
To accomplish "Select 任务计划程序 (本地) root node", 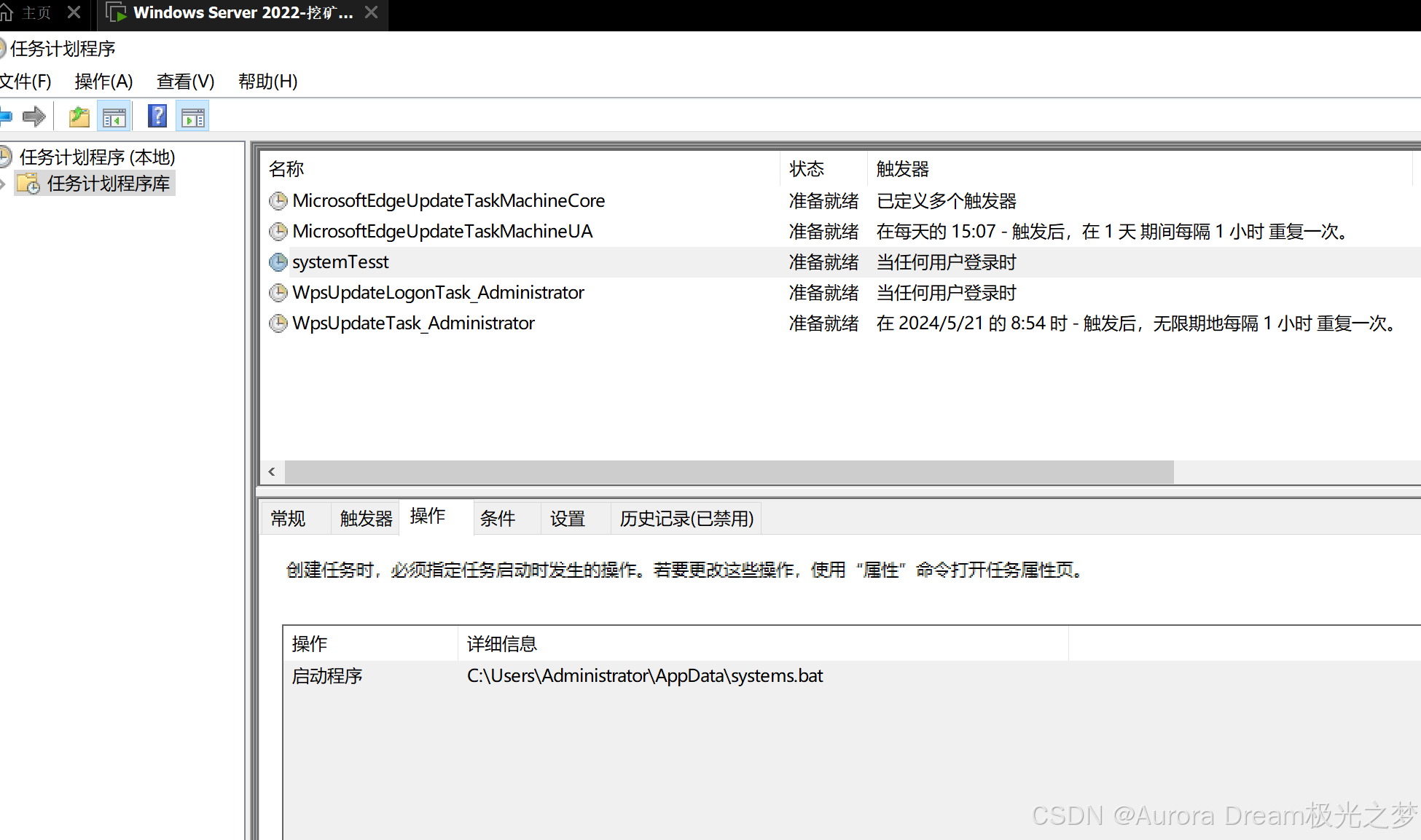I will coord(96,157).
